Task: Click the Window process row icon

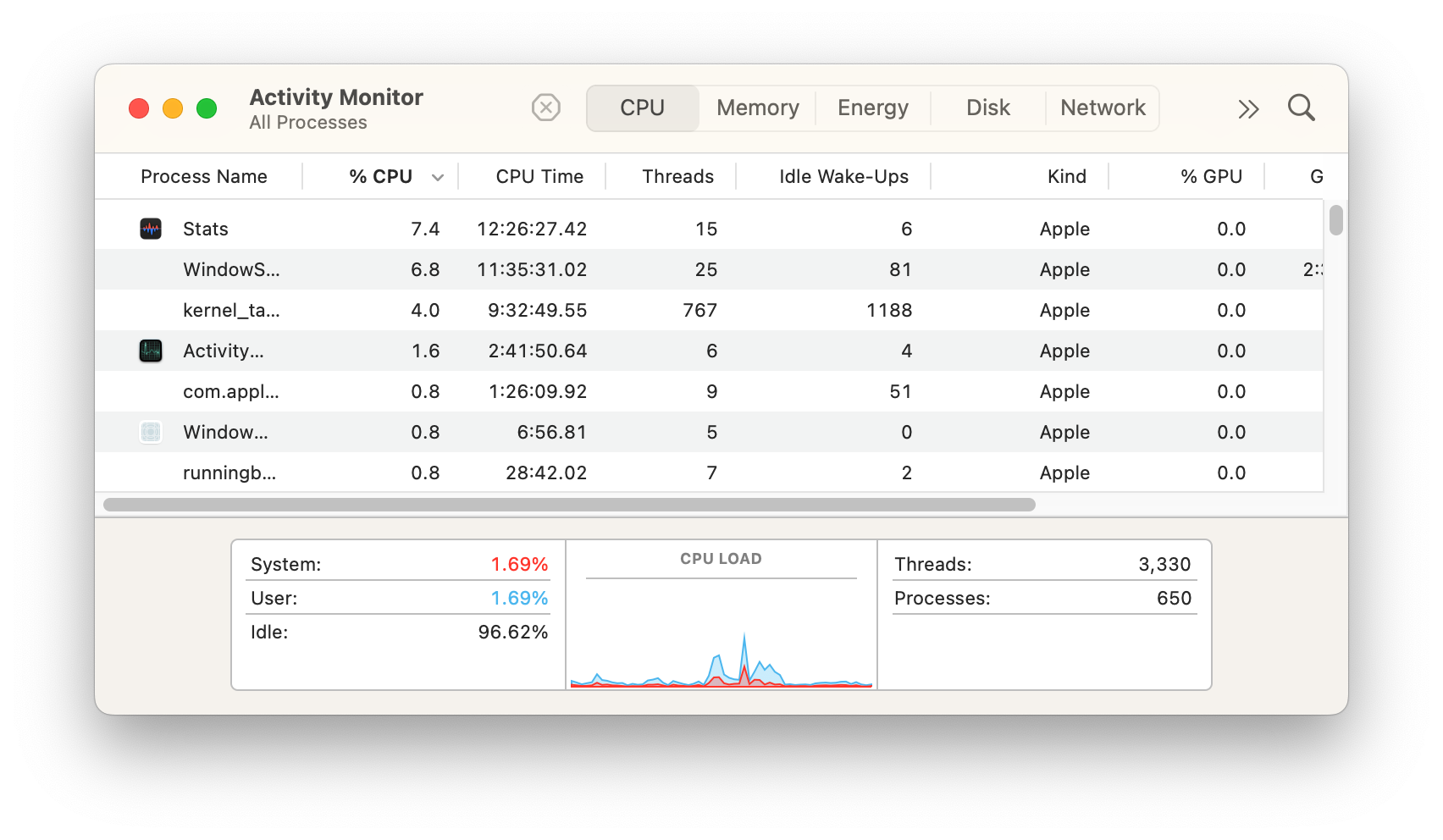Action: pyautogui.click(x=151, y=432)
